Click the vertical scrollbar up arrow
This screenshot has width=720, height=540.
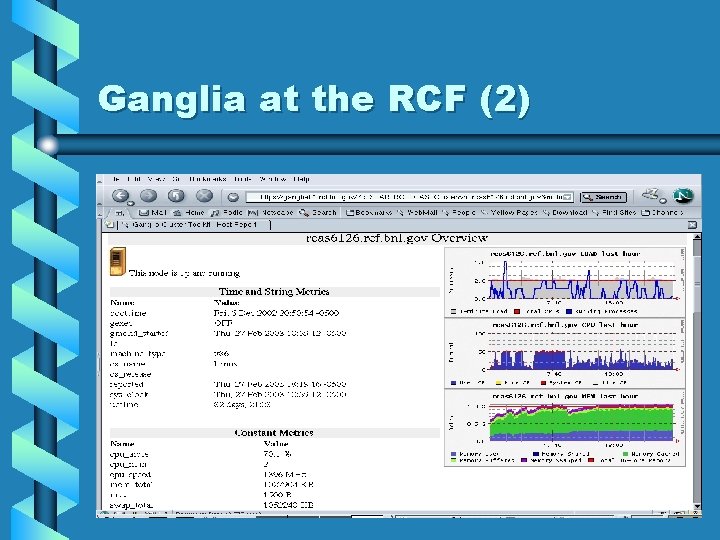697,237
